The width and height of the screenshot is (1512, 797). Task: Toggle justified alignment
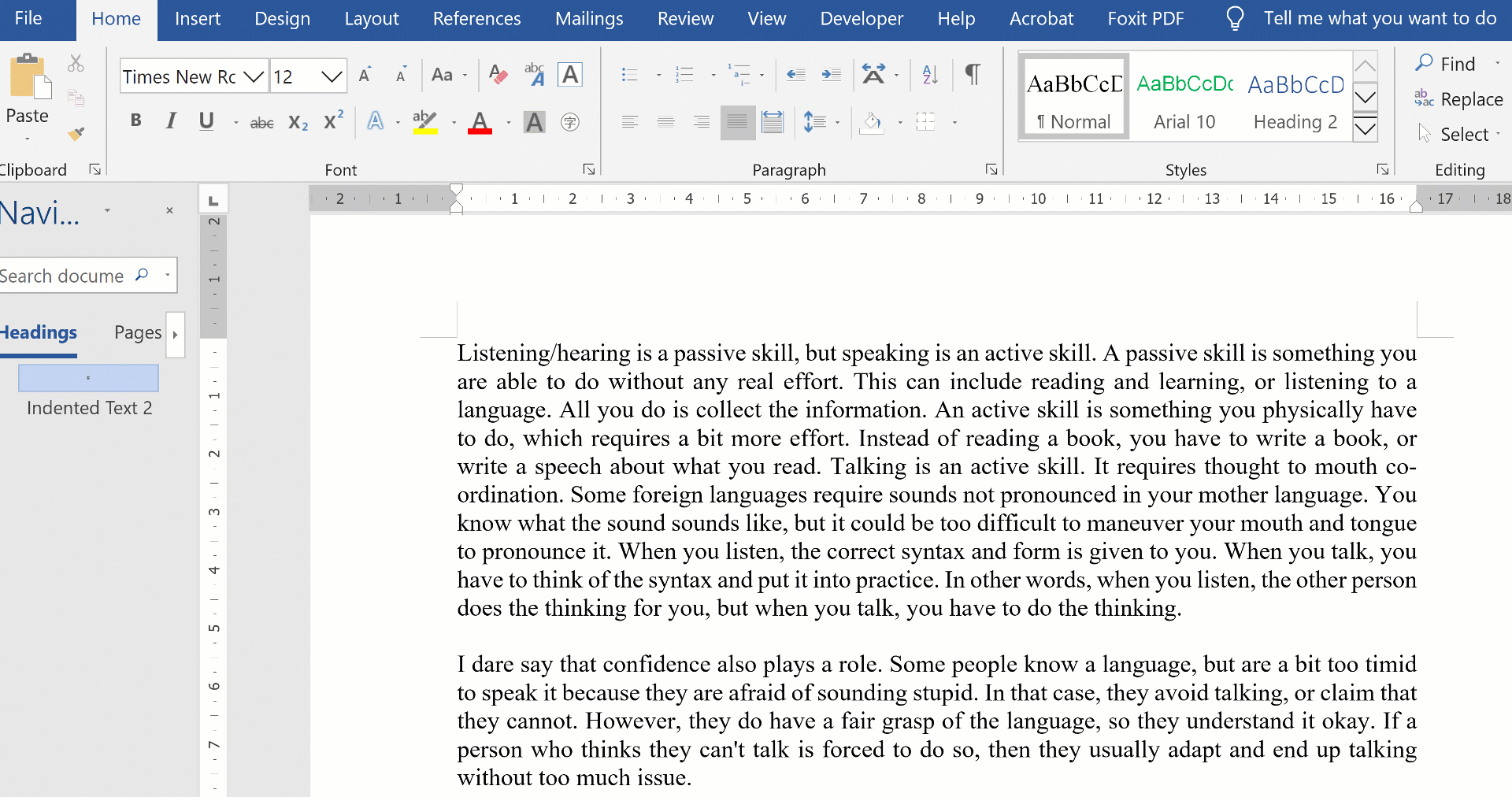(737, 122)
